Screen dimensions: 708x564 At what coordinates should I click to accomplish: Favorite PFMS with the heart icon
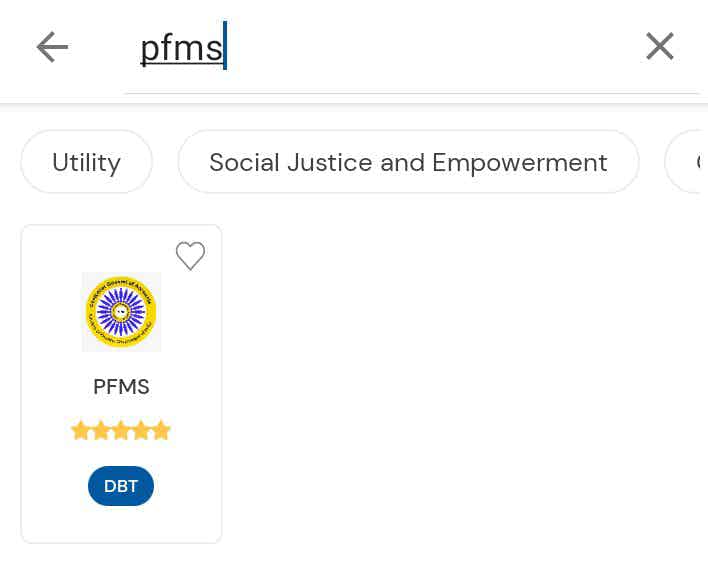(190, 256)
